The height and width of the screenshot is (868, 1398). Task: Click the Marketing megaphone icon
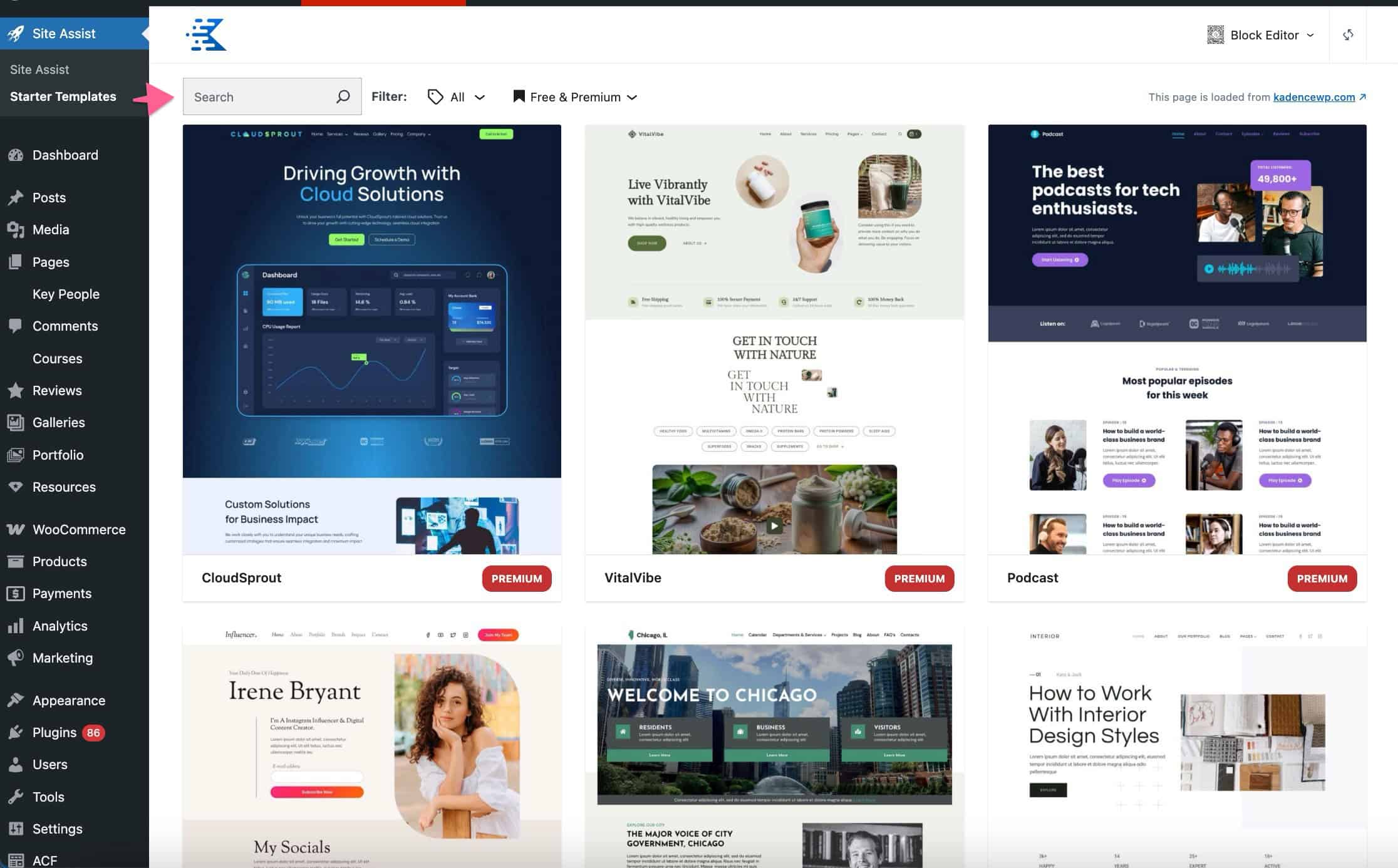tap(16, 658)
